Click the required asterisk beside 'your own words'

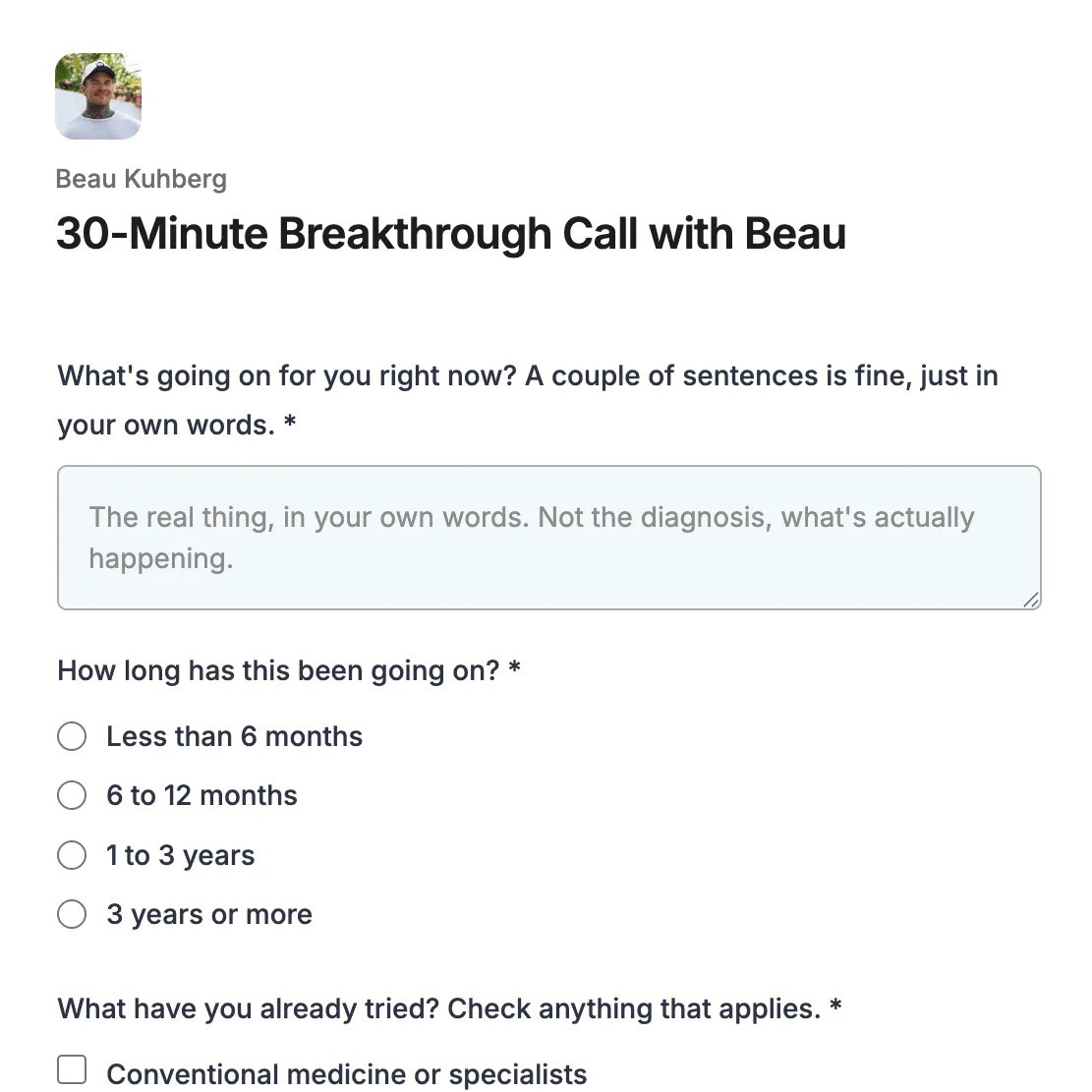[x=290, y=422]
